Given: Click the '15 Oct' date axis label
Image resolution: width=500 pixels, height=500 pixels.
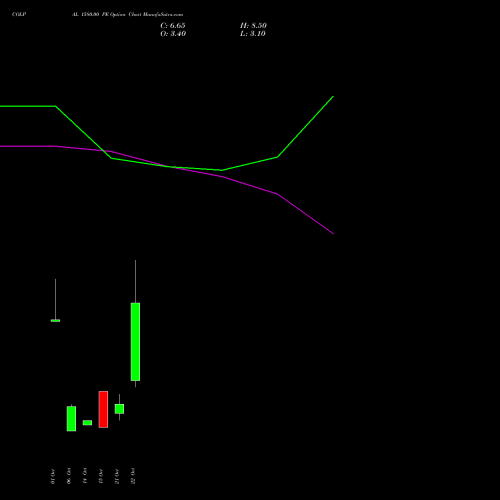Looking at the screenshot, I should (x=101, y=477).
